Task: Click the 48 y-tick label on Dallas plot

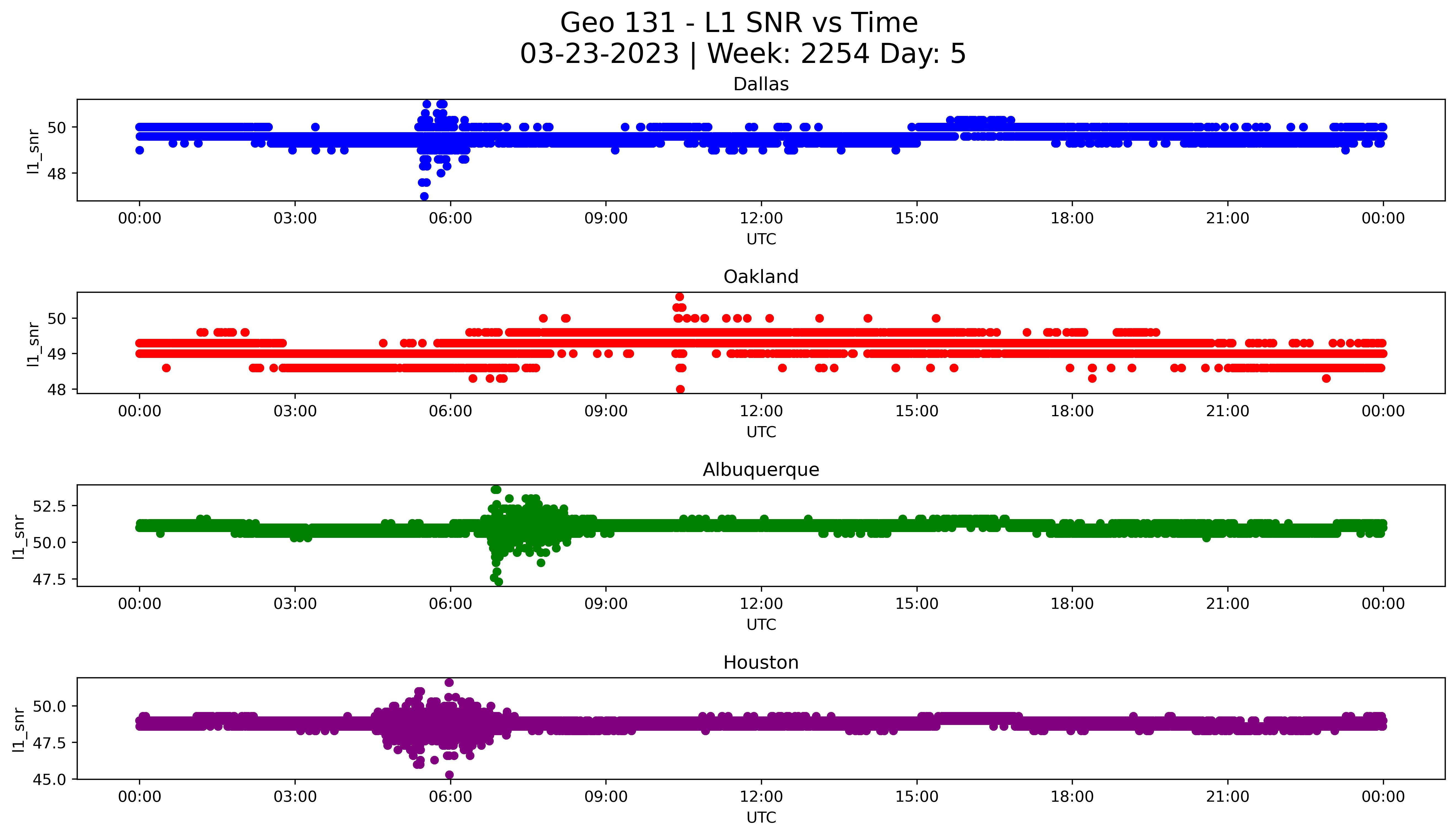Action: pyautogui.click(x=57, y=174)
